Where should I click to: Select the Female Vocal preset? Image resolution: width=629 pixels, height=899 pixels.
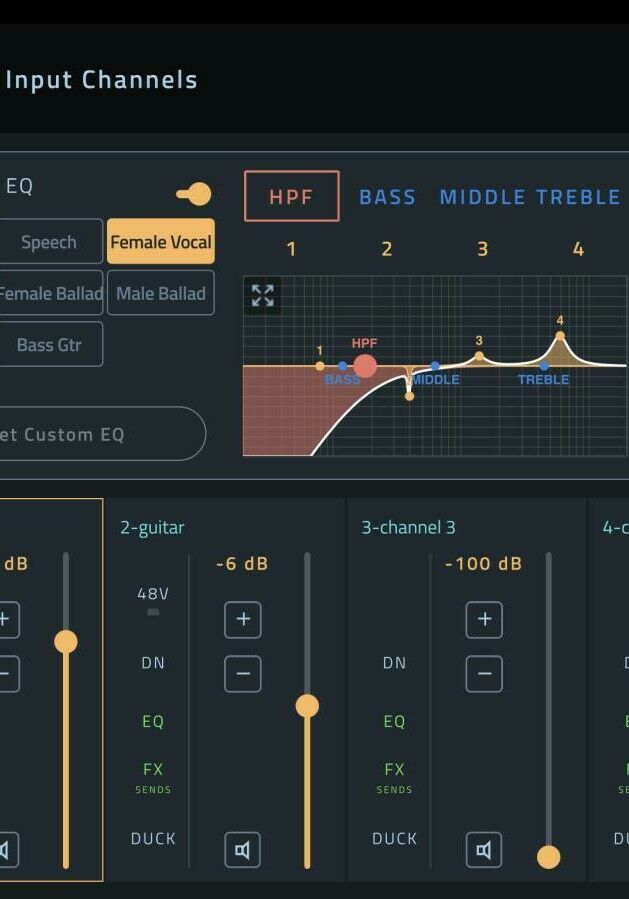tap(160, 242)
